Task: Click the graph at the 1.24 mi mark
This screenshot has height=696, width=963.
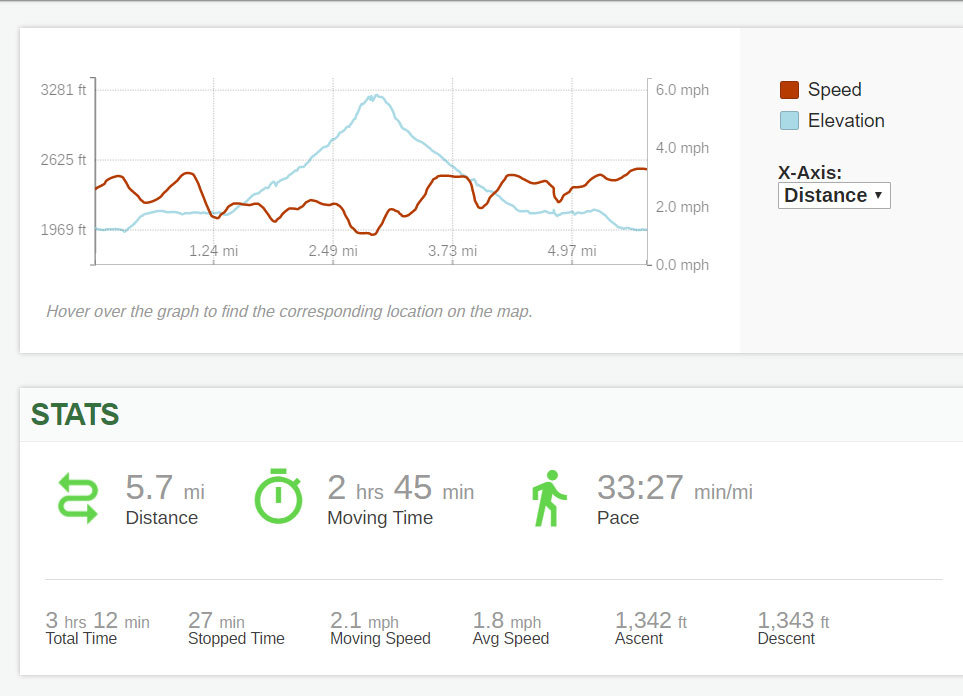Action: [x=214, y=200]
